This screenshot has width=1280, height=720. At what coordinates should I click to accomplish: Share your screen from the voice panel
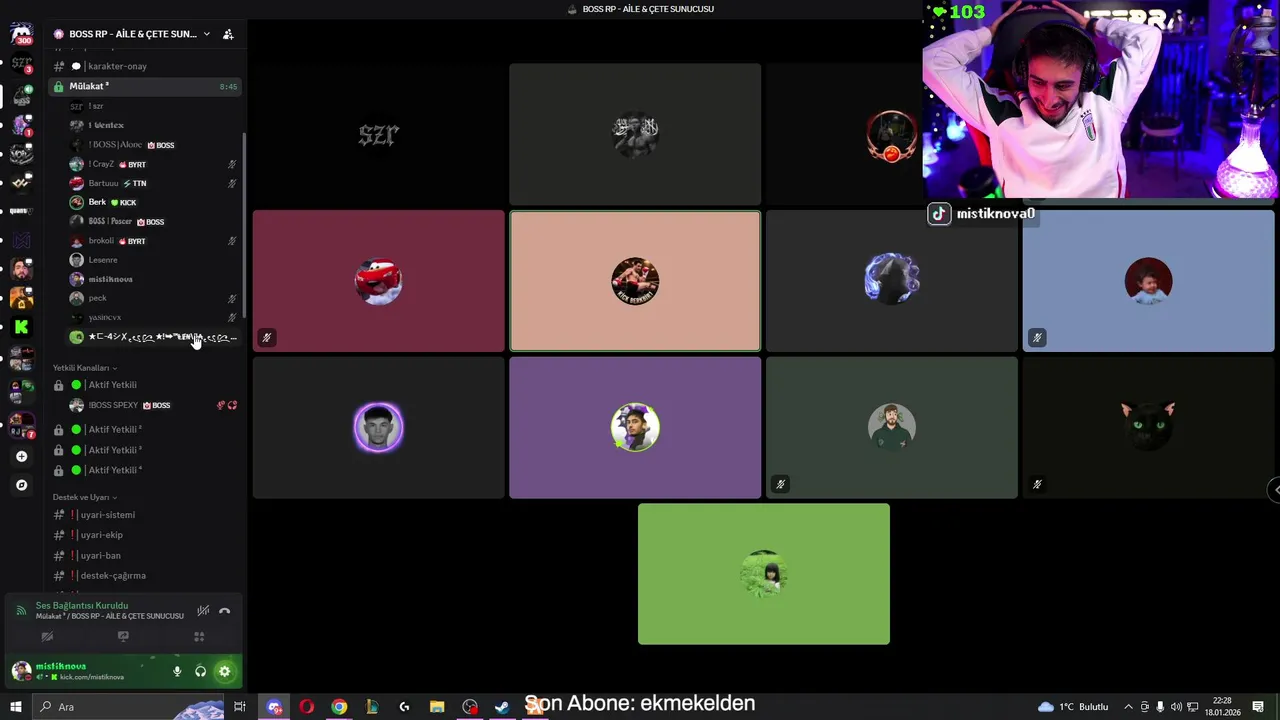(x=123, y=637)
